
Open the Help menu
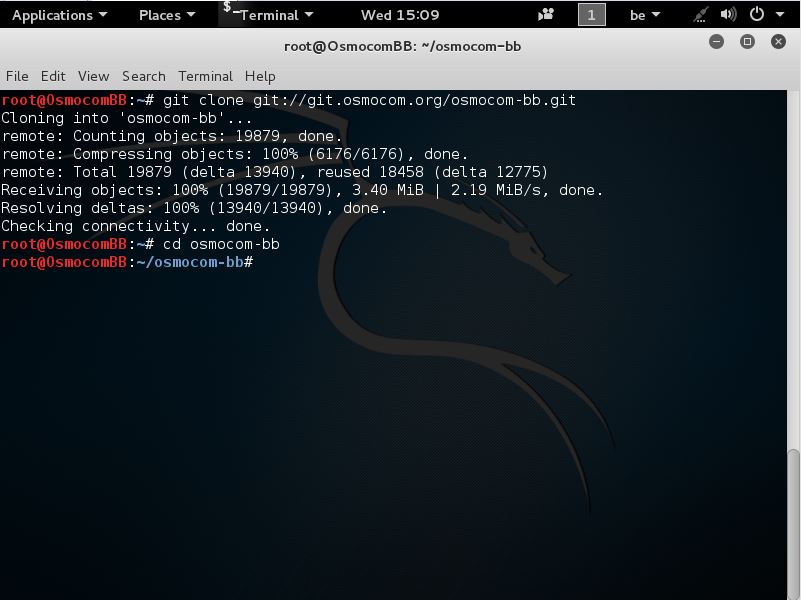[260, 76]
